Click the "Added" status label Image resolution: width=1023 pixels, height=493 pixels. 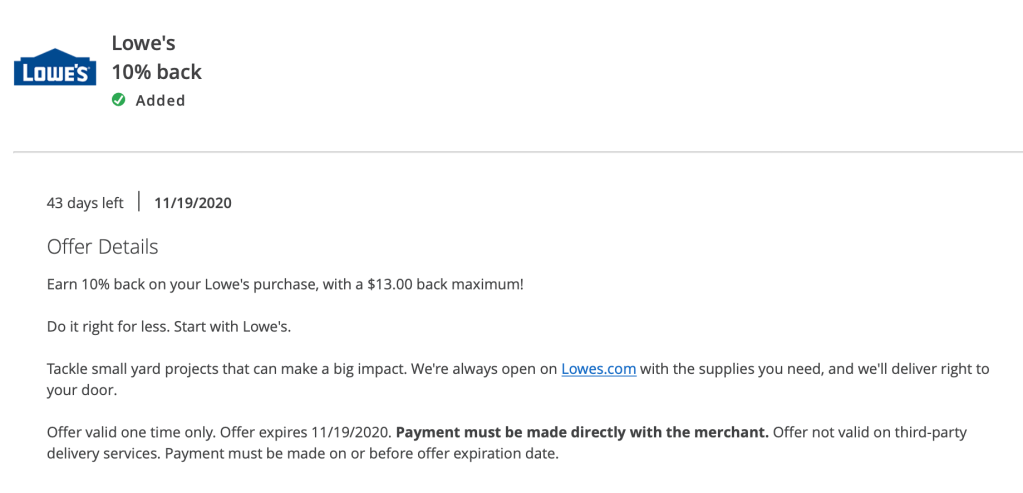(x=160, y=100)
